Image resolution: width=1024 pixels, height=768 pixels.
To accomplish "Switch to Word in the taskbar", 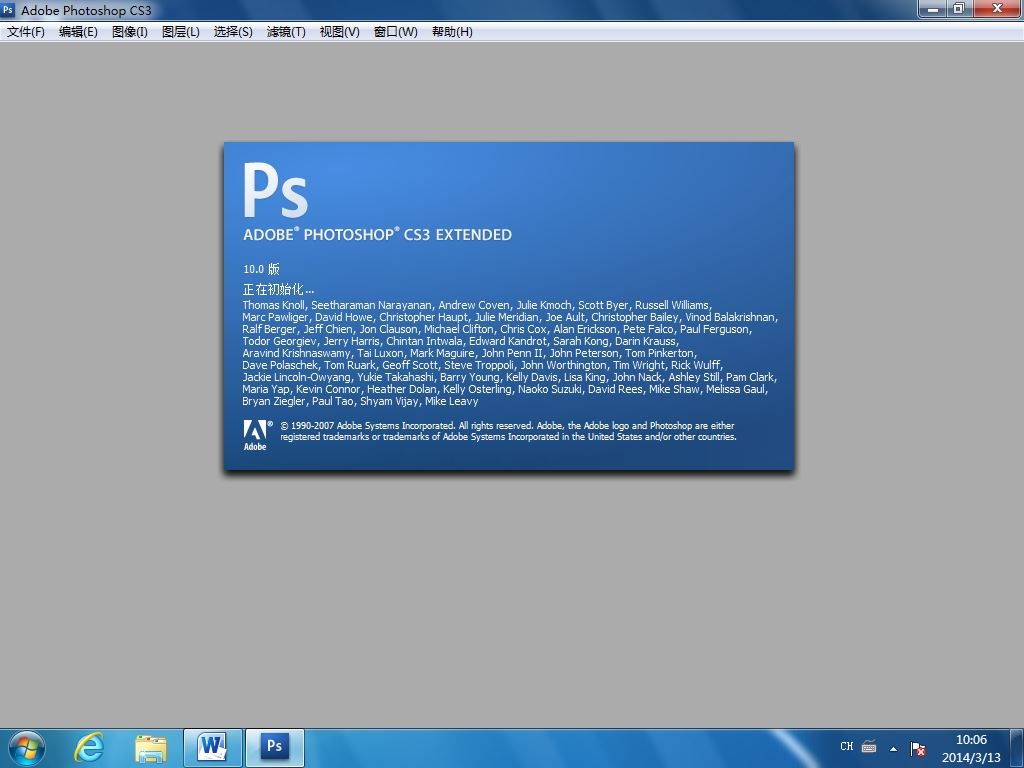I will 213,748.
